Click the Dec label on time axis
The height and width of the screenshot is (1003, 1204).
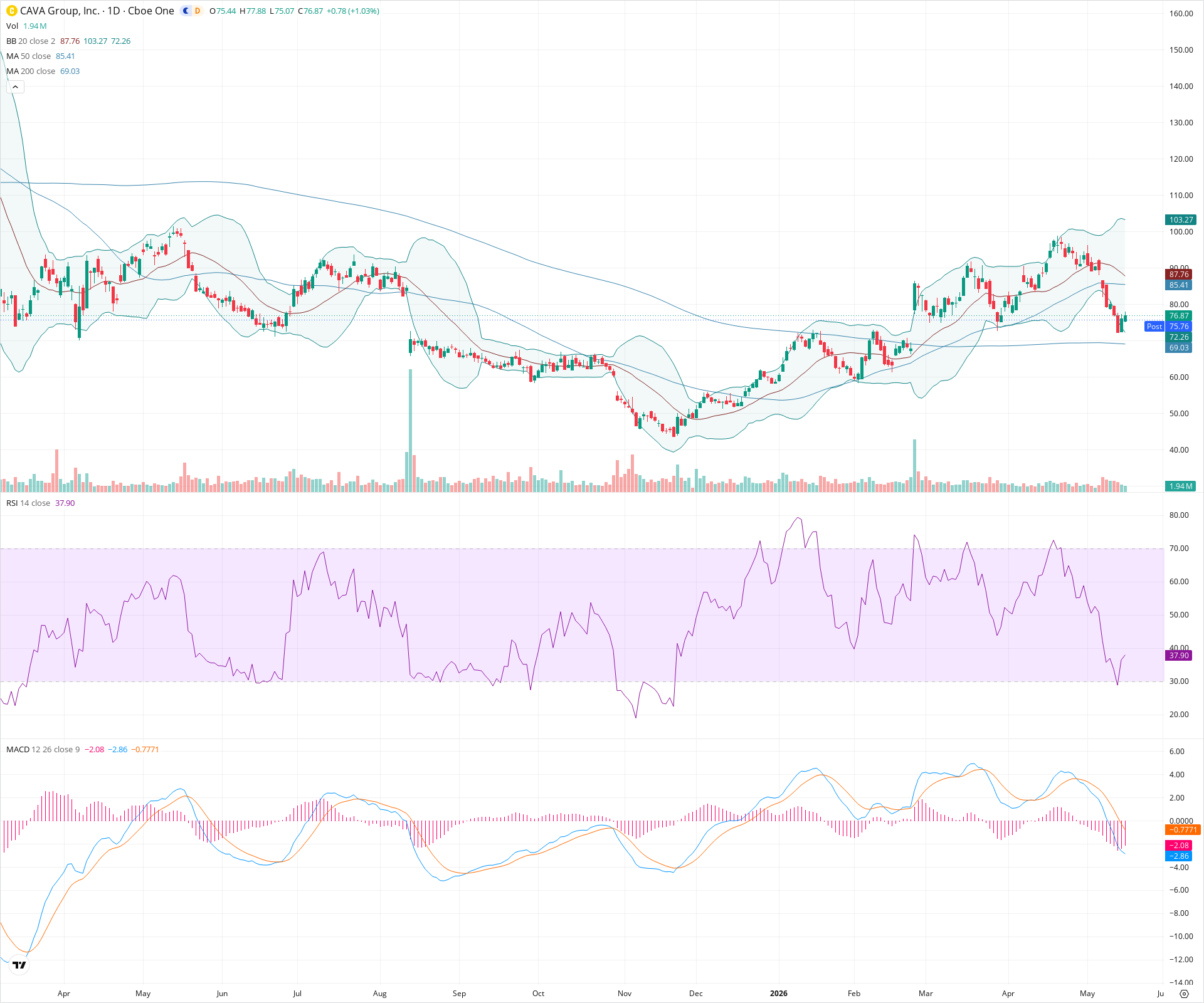click(x=696, y=994)
